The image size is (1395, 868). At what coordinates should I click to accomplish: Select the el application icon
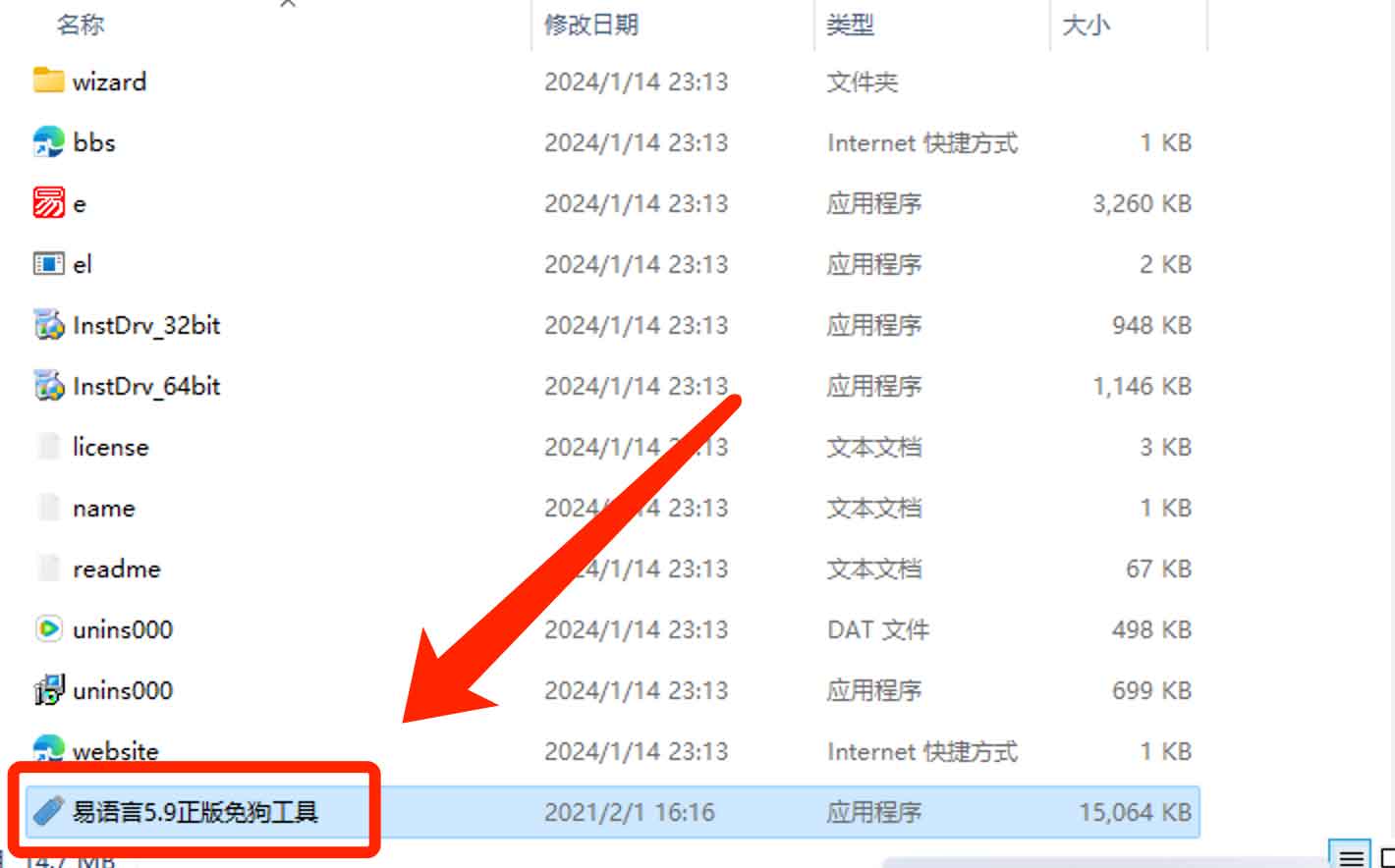tap(48, 263)
